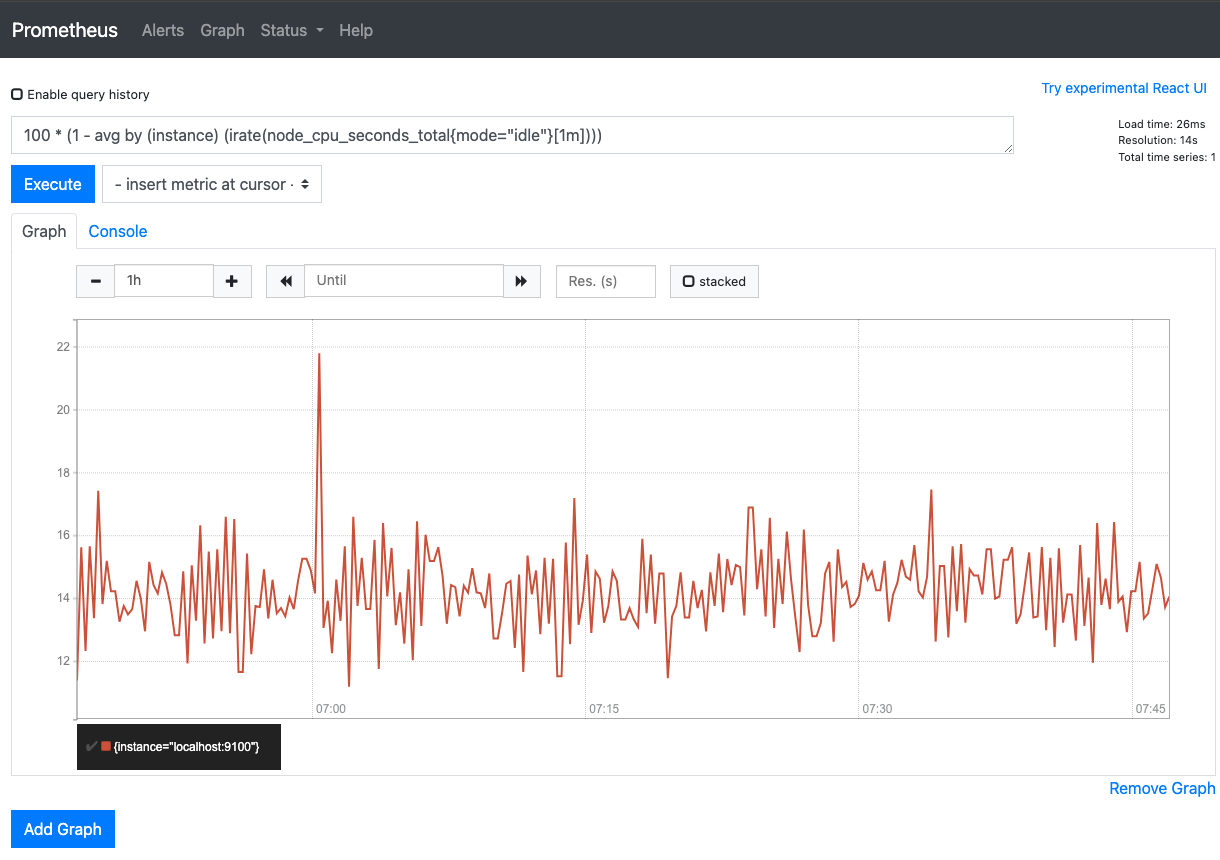Click the 22 y-axis label
This screenshot has width=1220, height=860.
click(64, 347)
